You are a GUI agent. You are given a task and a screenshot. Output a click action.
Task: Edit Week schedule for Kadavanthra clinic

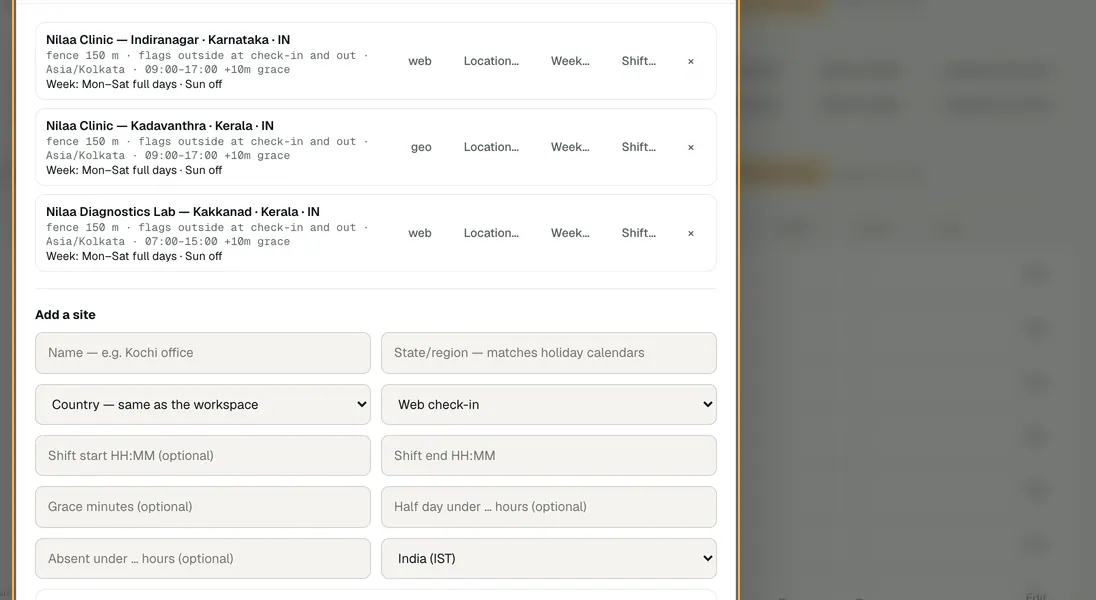point(570,147)
